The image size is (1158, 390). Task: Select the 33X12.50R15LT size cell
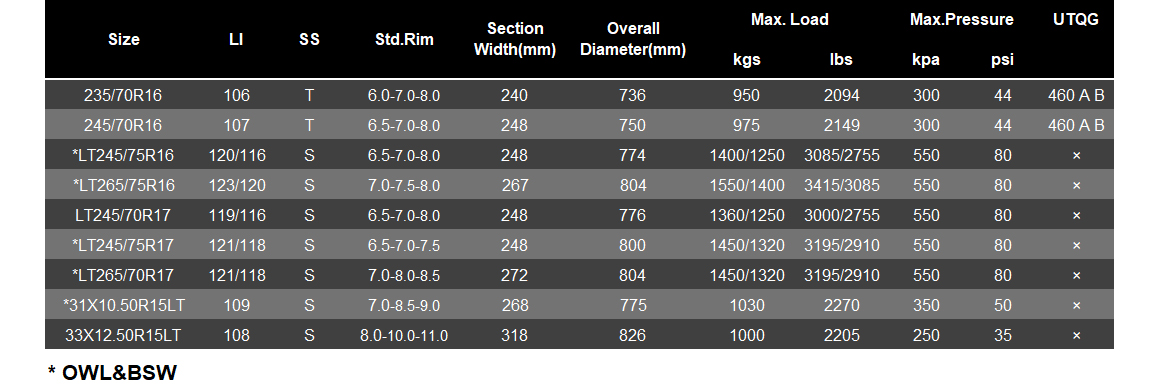123,335
